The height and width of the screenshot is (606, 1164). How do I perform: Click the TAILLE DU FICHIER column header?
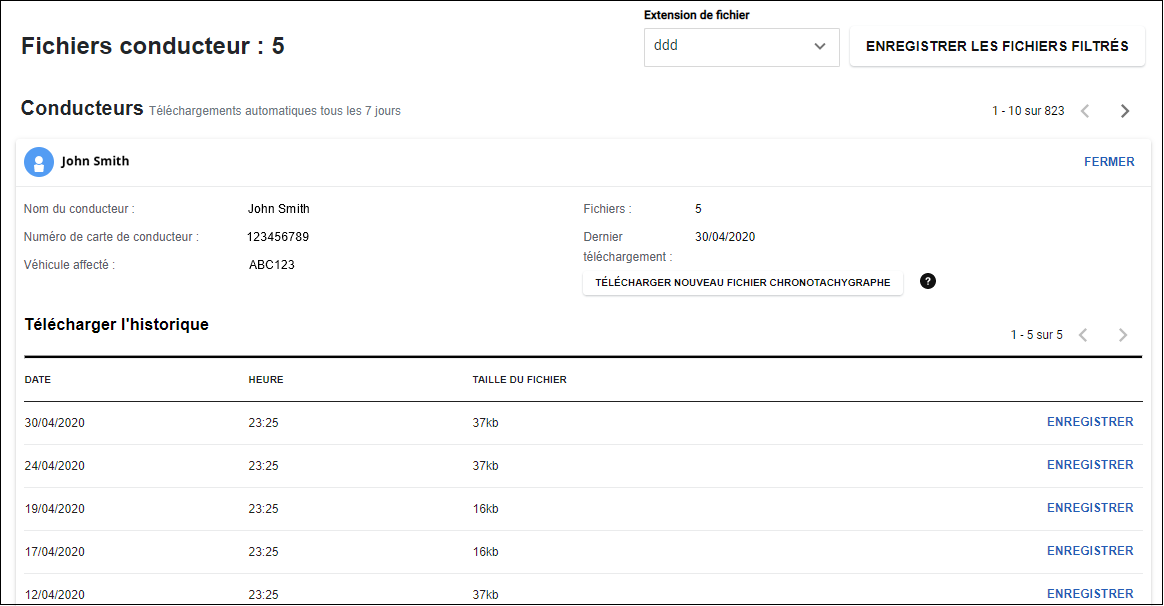tap(520, 379)
